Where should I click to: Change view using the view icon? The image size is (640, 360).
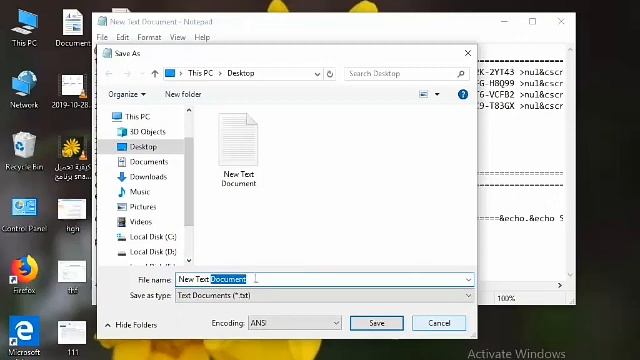click(x=423, y=94)
